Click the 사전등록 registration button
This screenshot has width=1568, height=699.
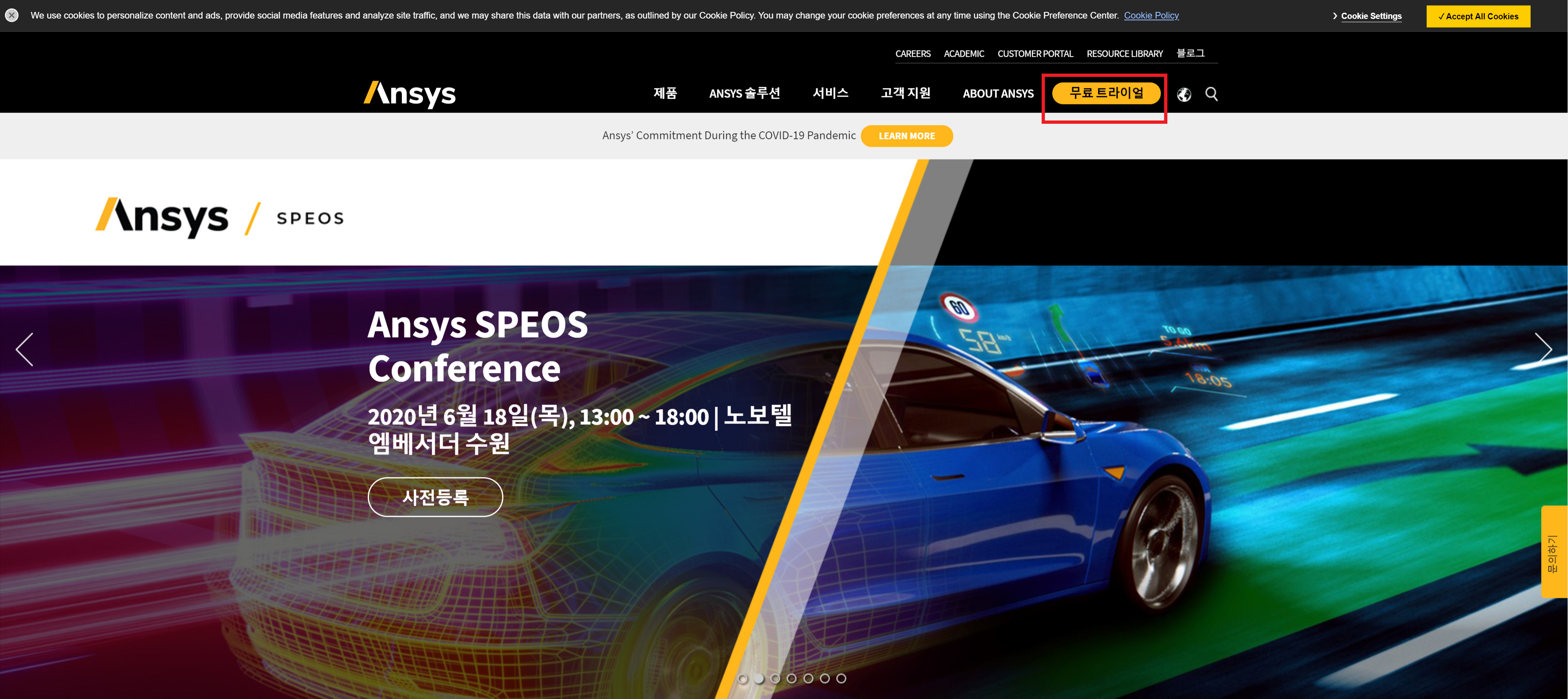435,497
